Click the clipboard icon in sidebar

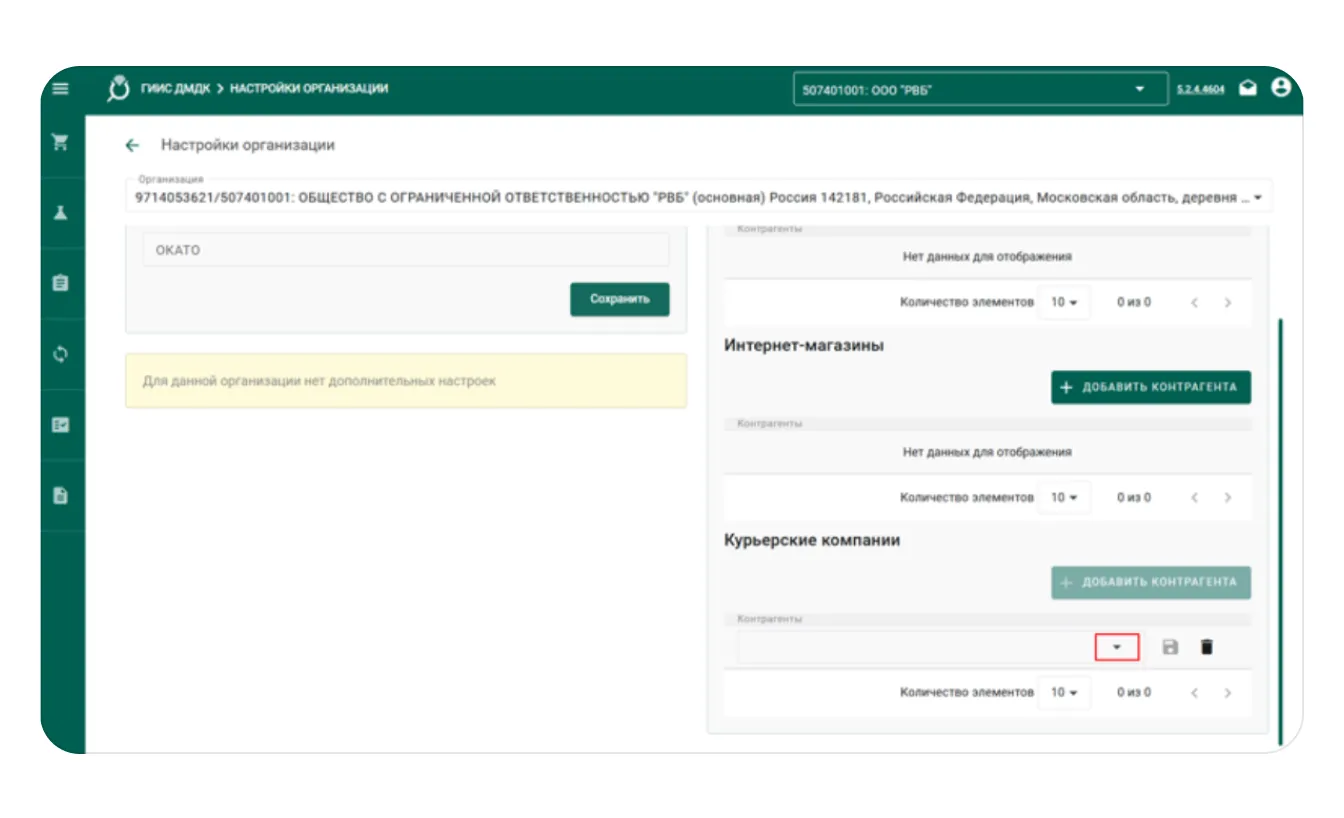click(x=61, y=283)
